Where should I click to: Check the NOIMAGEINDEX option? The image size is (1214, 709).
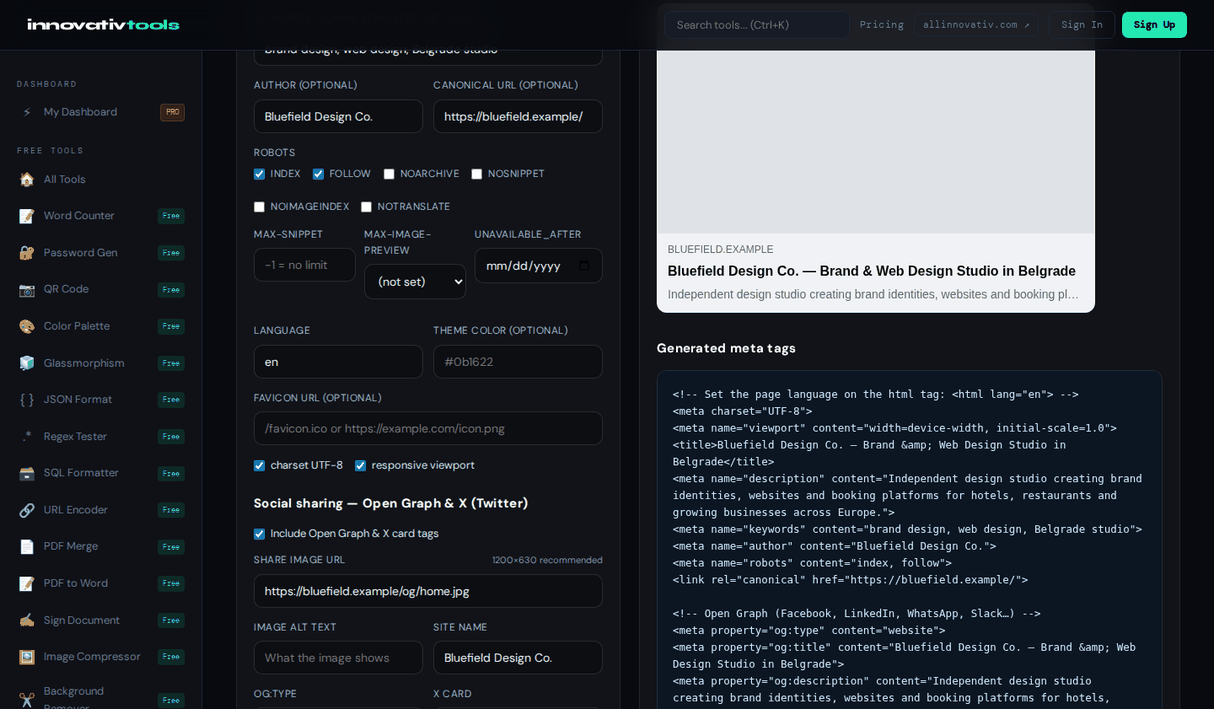(259, 207)
